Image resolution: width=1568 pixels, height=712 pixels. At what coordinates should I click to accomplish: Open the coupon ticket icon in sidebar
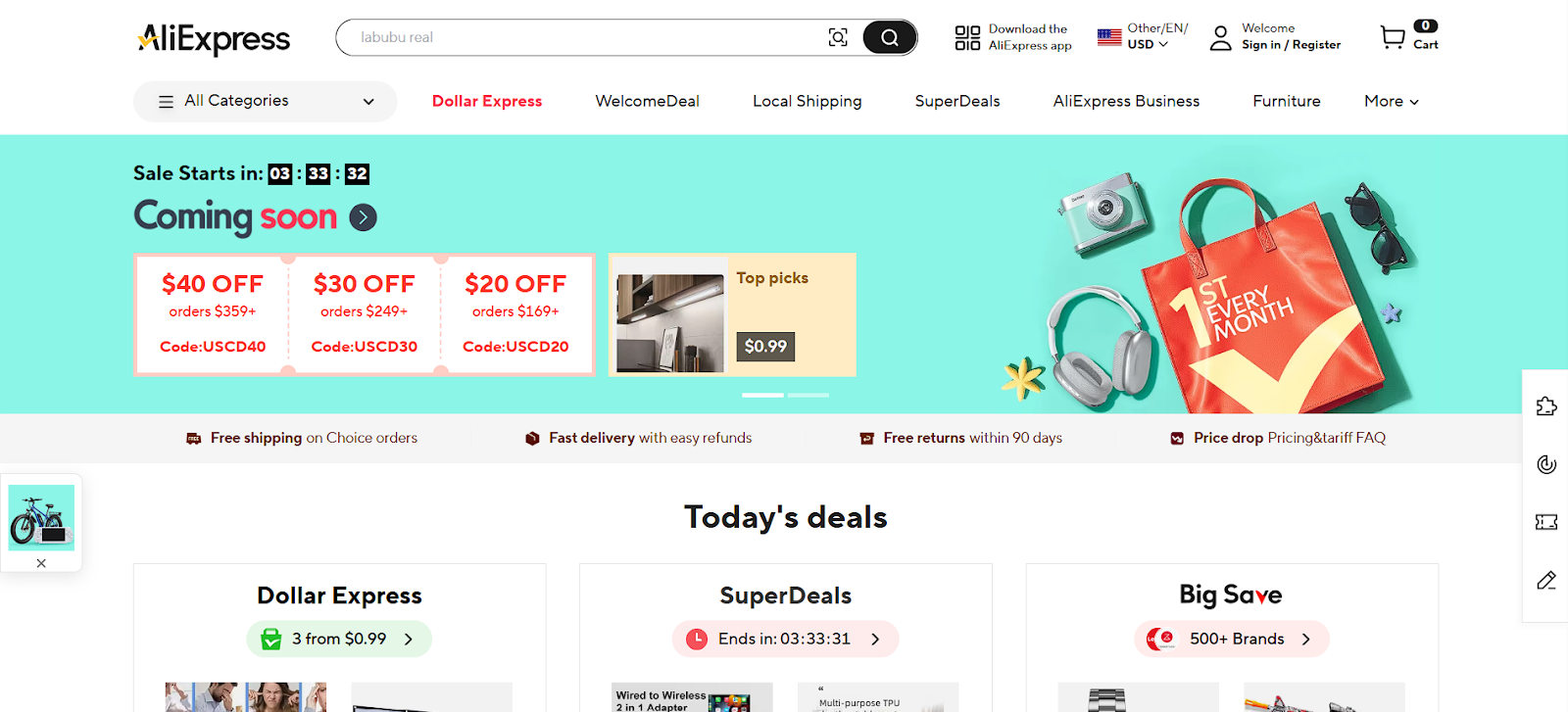[x=1546, y=522]
